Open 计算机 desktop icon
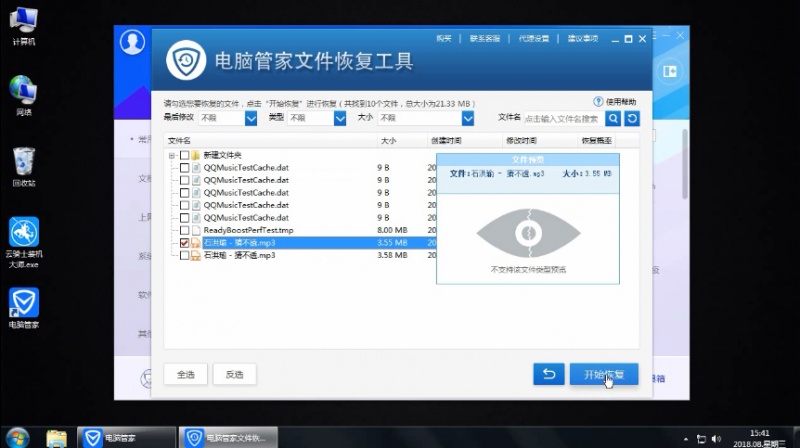This screenshot has width=800, height=448. pyautogui.click(x=23, y=27)
